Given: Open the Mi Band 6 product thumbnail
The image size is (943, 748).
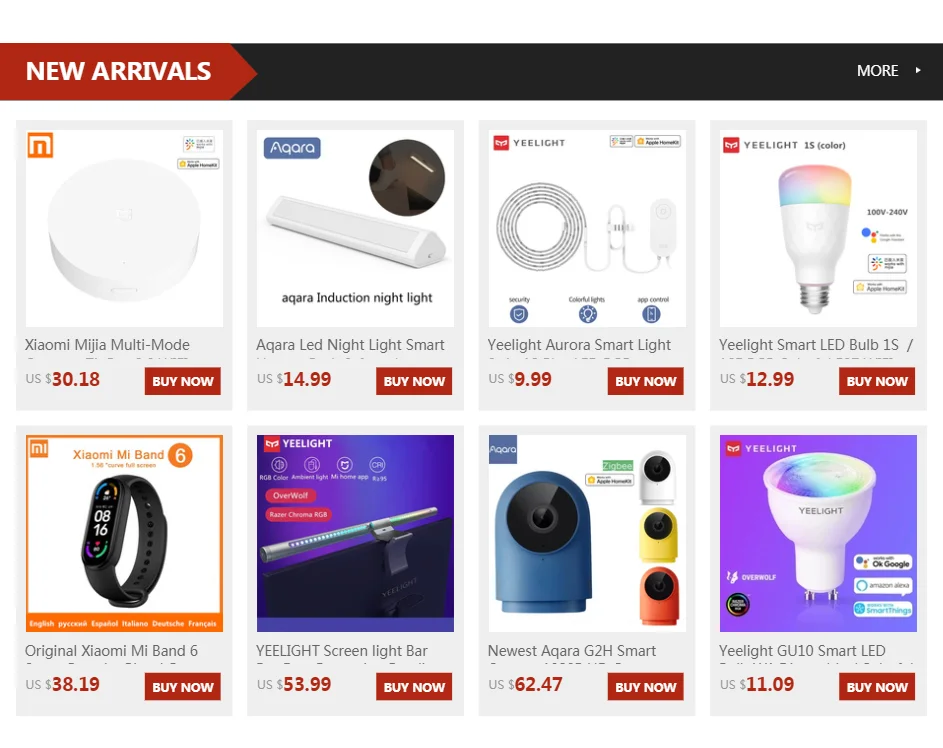Looking at the screenshot, I should coord(124,533).
